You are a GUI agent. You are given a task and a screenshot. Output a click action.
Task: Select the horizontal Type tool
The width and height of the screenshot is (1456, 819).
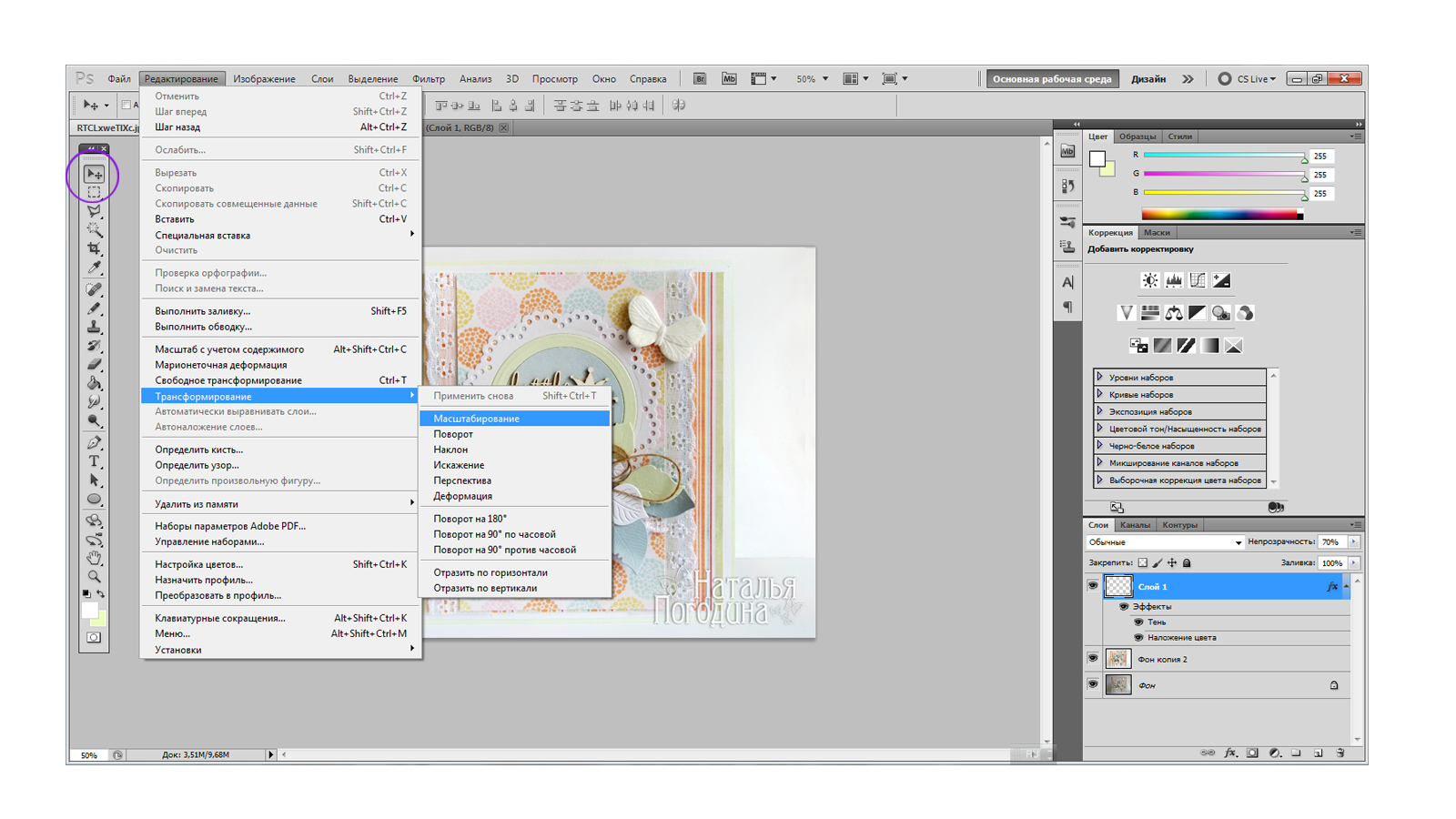(94, 461)
